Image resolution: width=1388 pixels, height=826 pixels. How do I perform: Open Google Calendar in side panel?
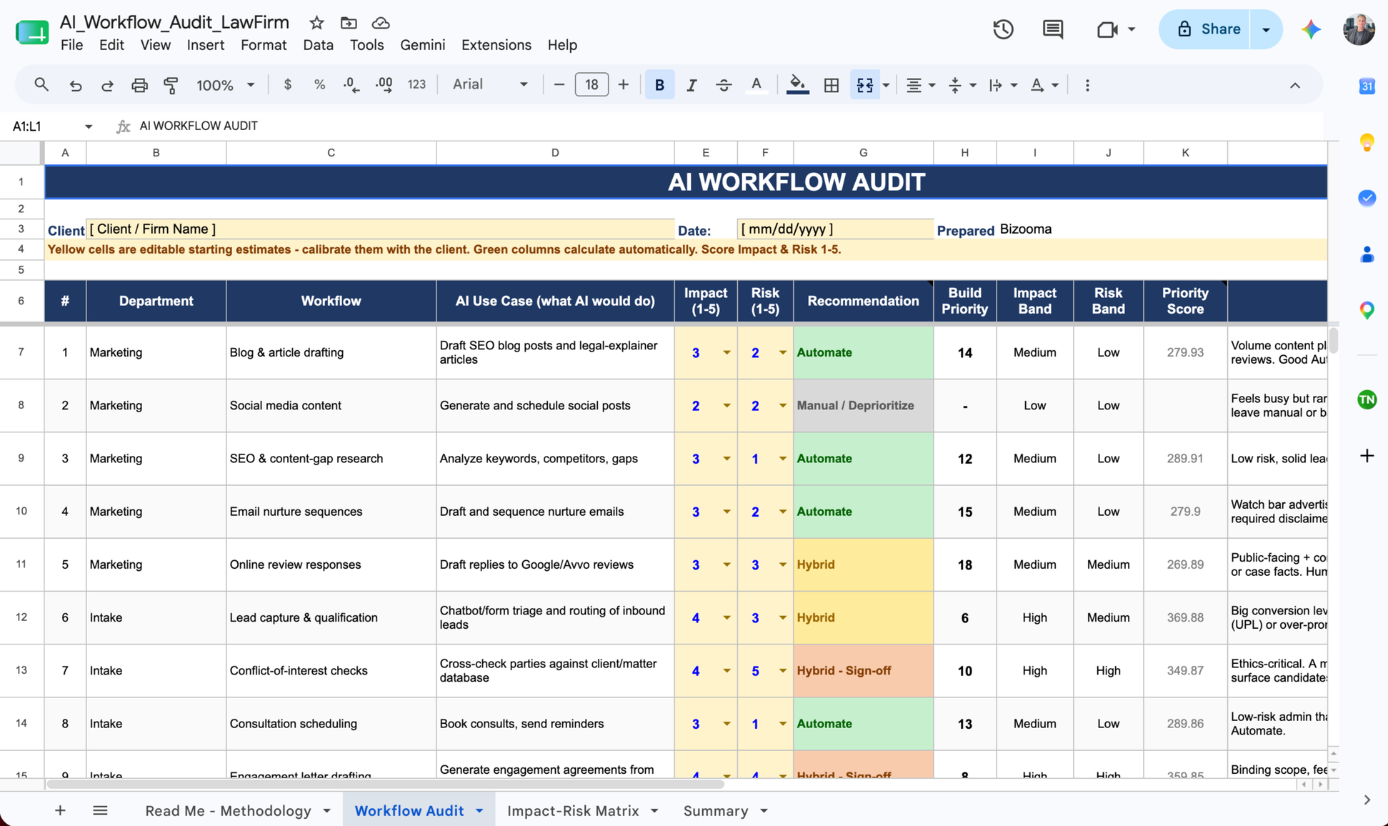pos(1367,86)
